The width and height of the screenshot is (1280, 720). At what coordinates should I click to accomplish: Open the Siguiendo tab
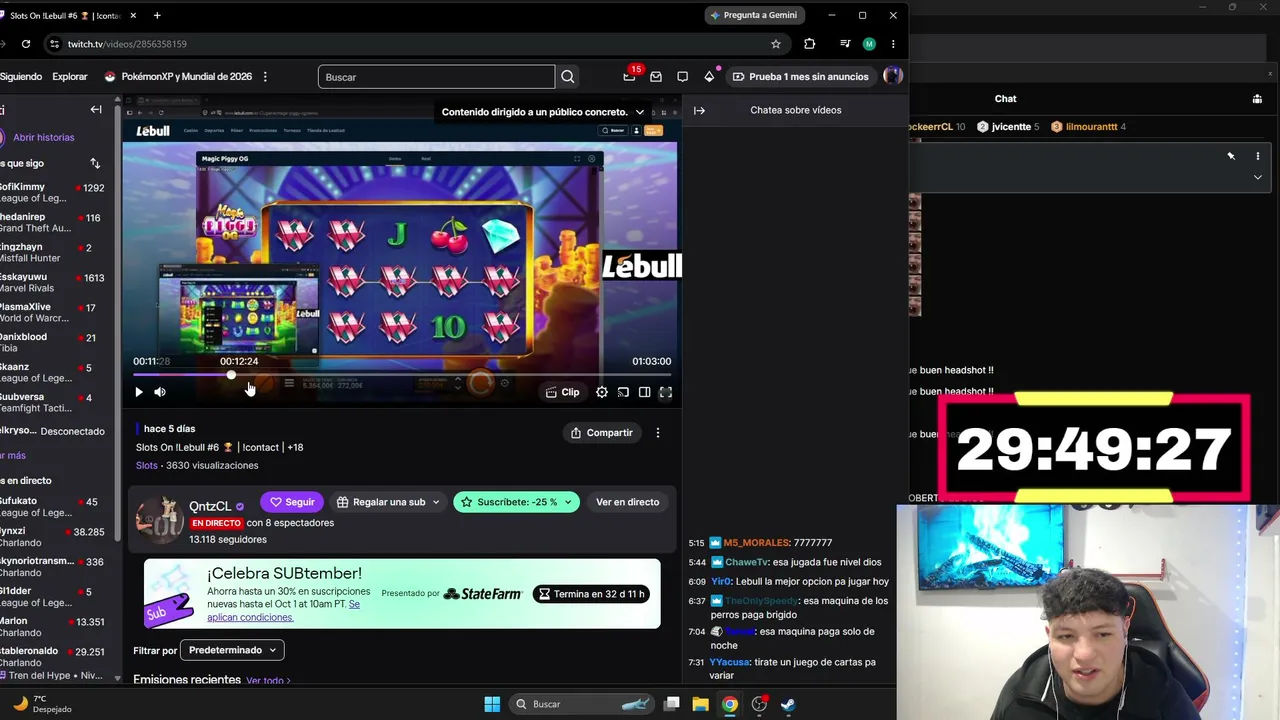click(x=21, y=77)
